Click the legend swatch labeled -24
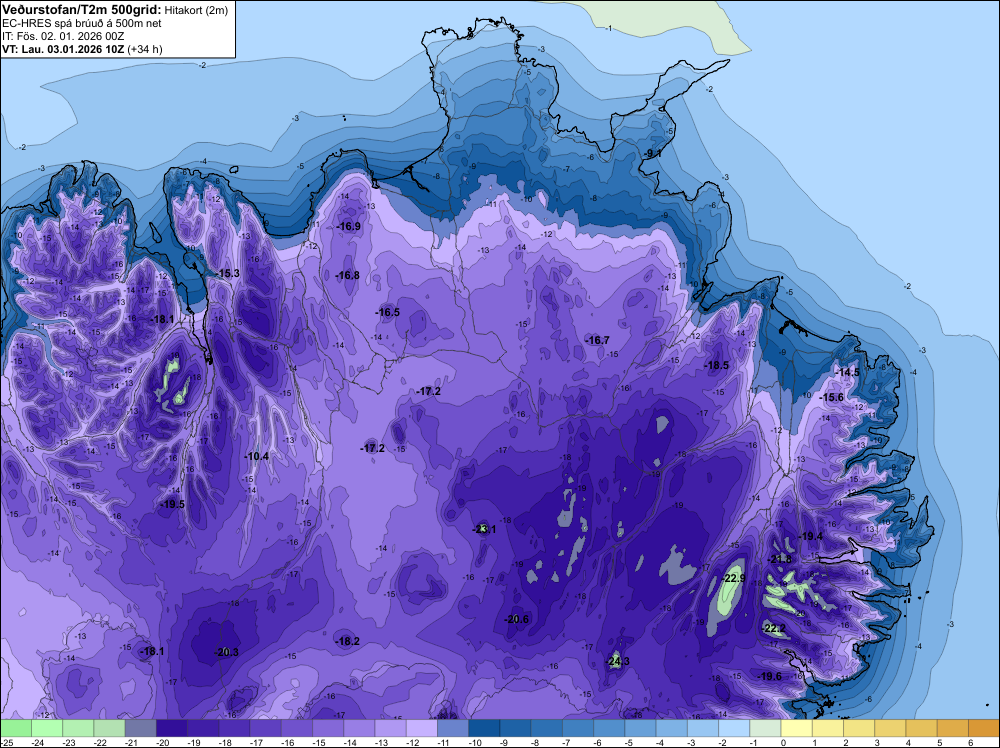This screenshot has height=748, width=1000. (47, 728)
